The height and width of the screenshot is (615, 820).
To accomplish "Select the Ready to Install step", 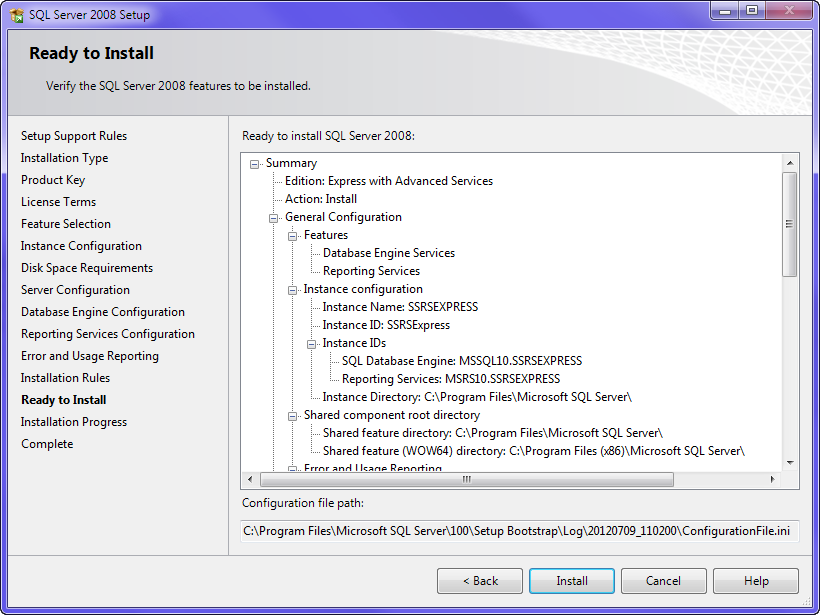I will (x=63, y=400).
